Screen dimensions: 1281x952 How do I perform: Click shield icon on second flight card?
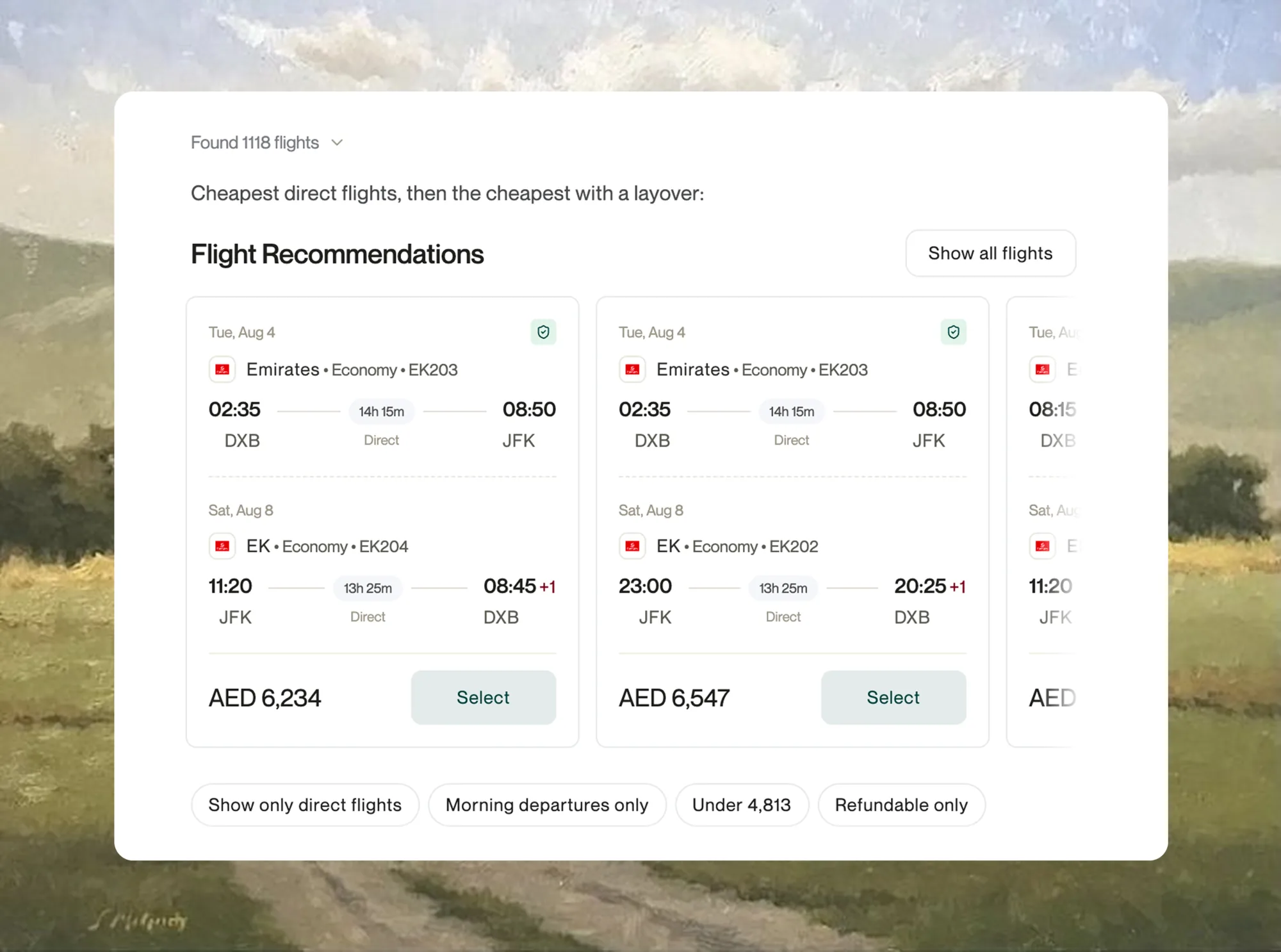pyautogui.click(x=953, y=332)
